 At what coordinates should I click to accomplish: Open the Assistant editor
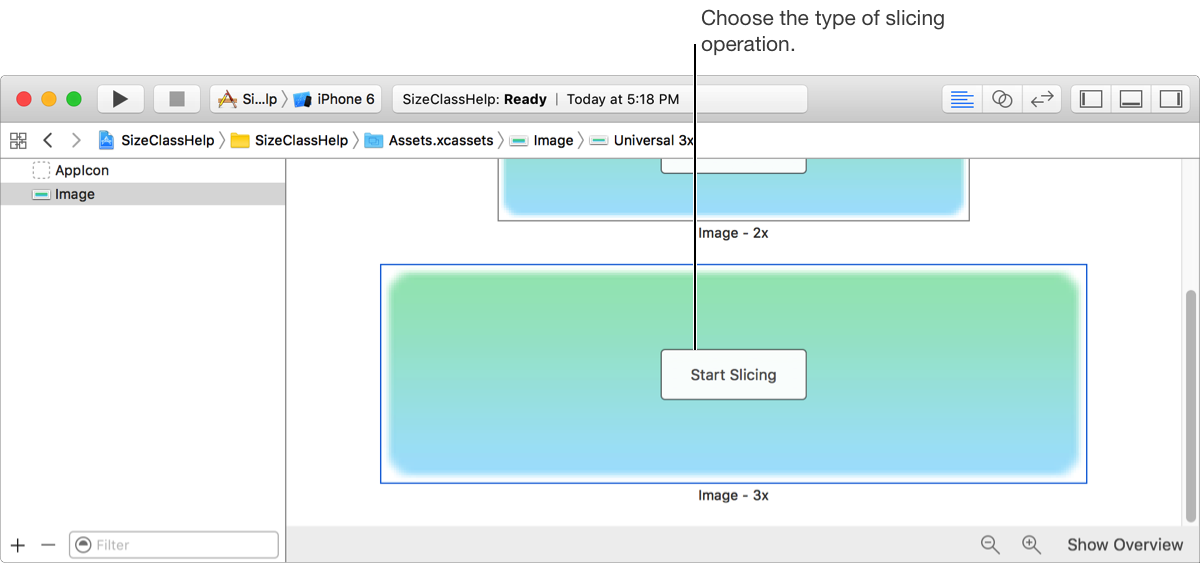click(x=1002, y=99)
